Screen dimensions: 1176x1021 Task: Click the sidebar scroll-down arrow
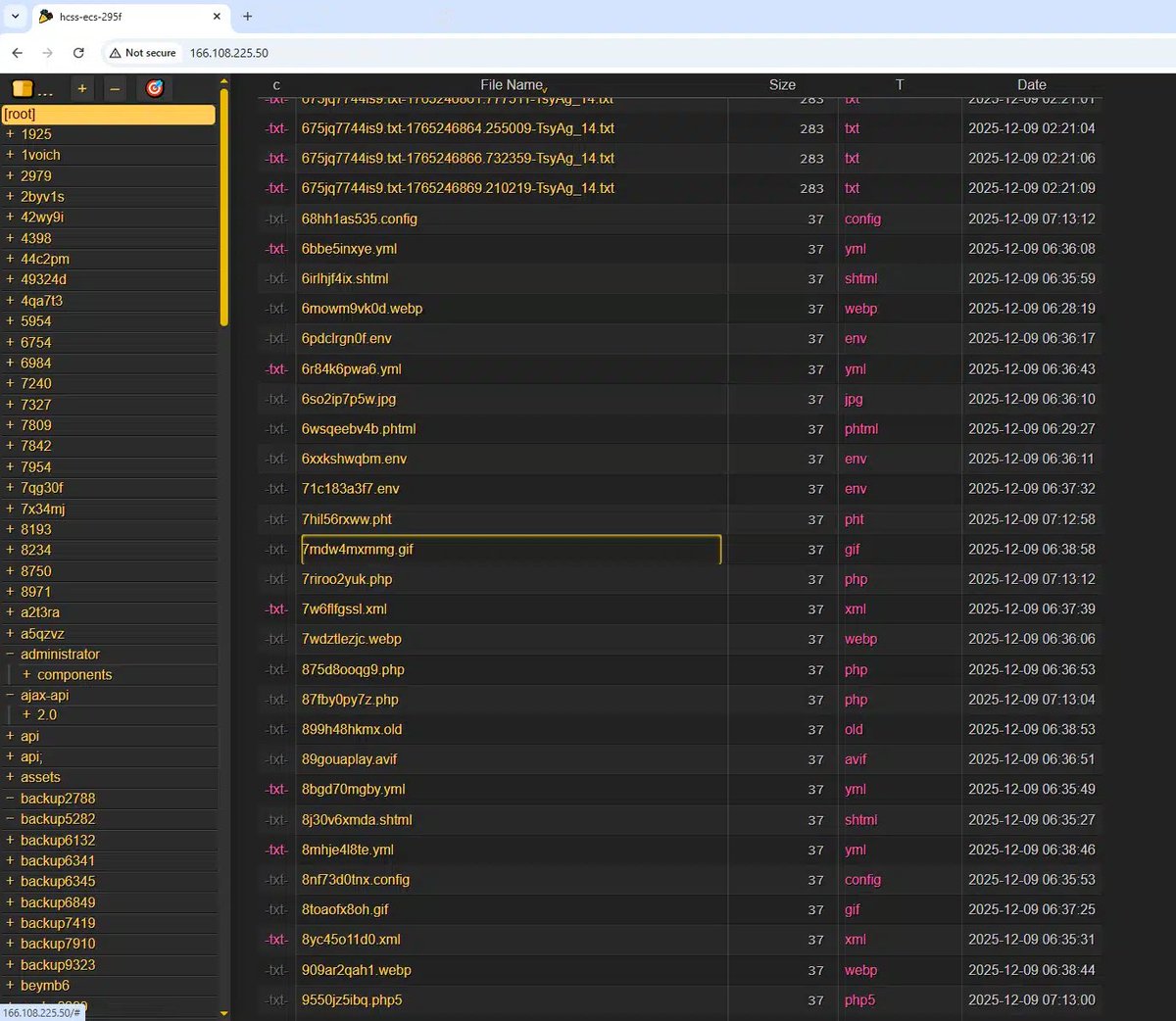224,1014
